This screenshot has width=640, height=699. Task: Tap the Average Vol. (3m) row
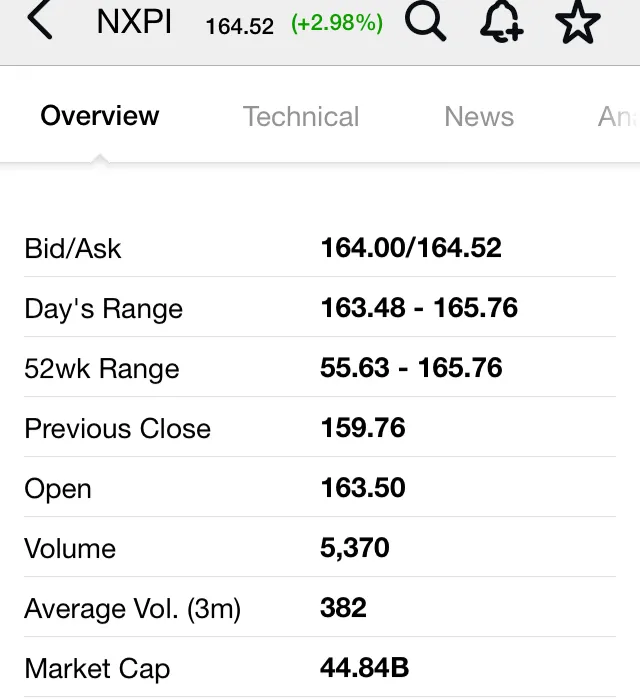(320, 608)
